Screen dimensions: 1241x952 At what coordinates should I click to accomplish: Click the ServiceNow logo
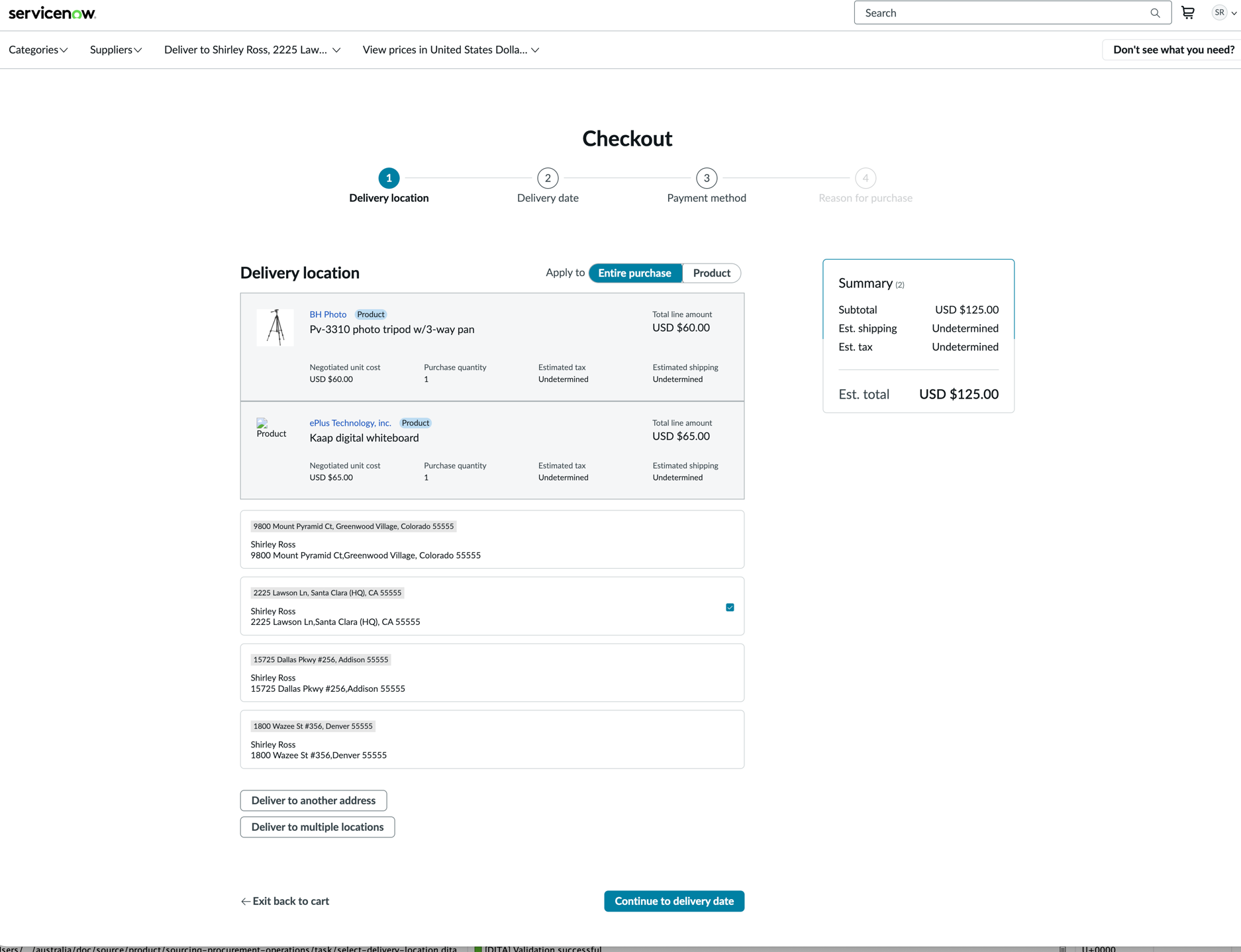click(x=52, y=13)
